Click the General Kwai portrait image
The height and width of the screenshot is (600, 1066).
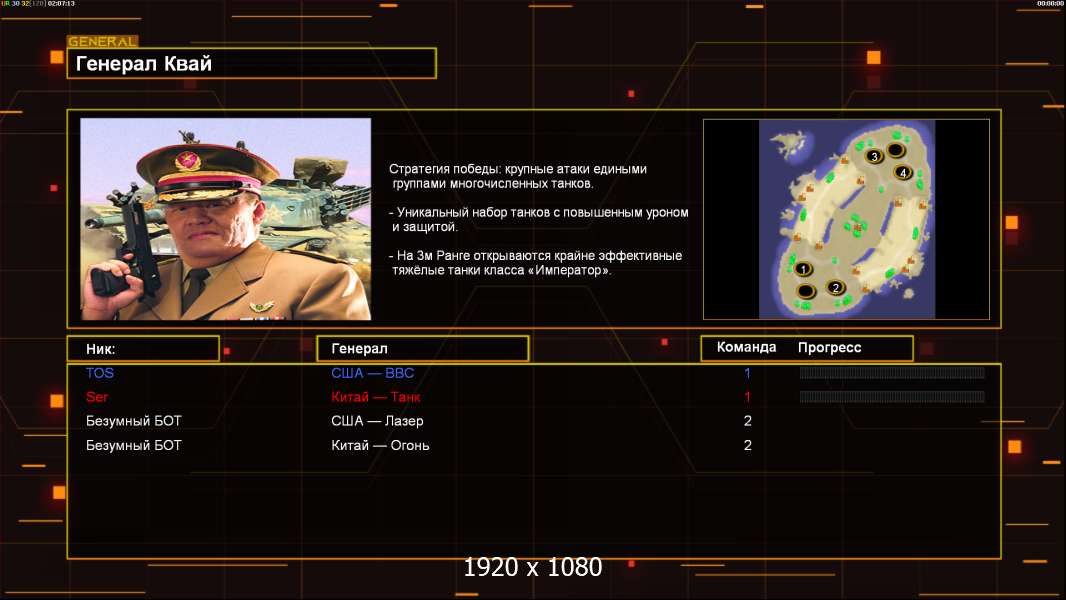tap(226, 219)
